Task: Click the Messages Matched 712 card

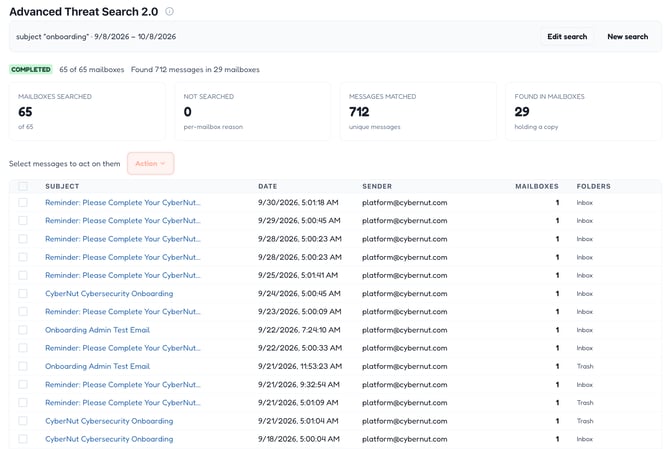Action: 418,112
